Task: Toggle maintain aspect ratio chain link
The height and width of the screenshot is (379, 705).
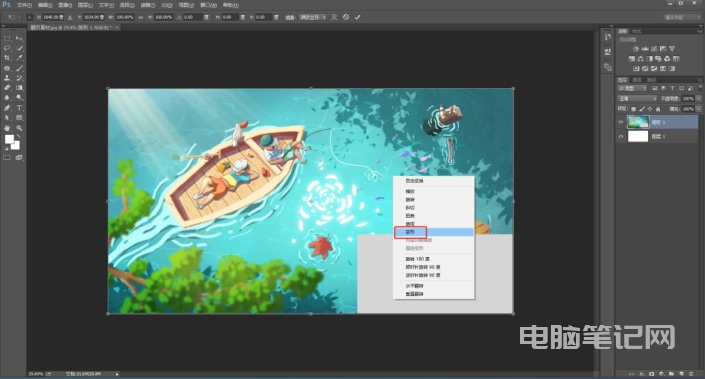Action: [x=140, y=17]
